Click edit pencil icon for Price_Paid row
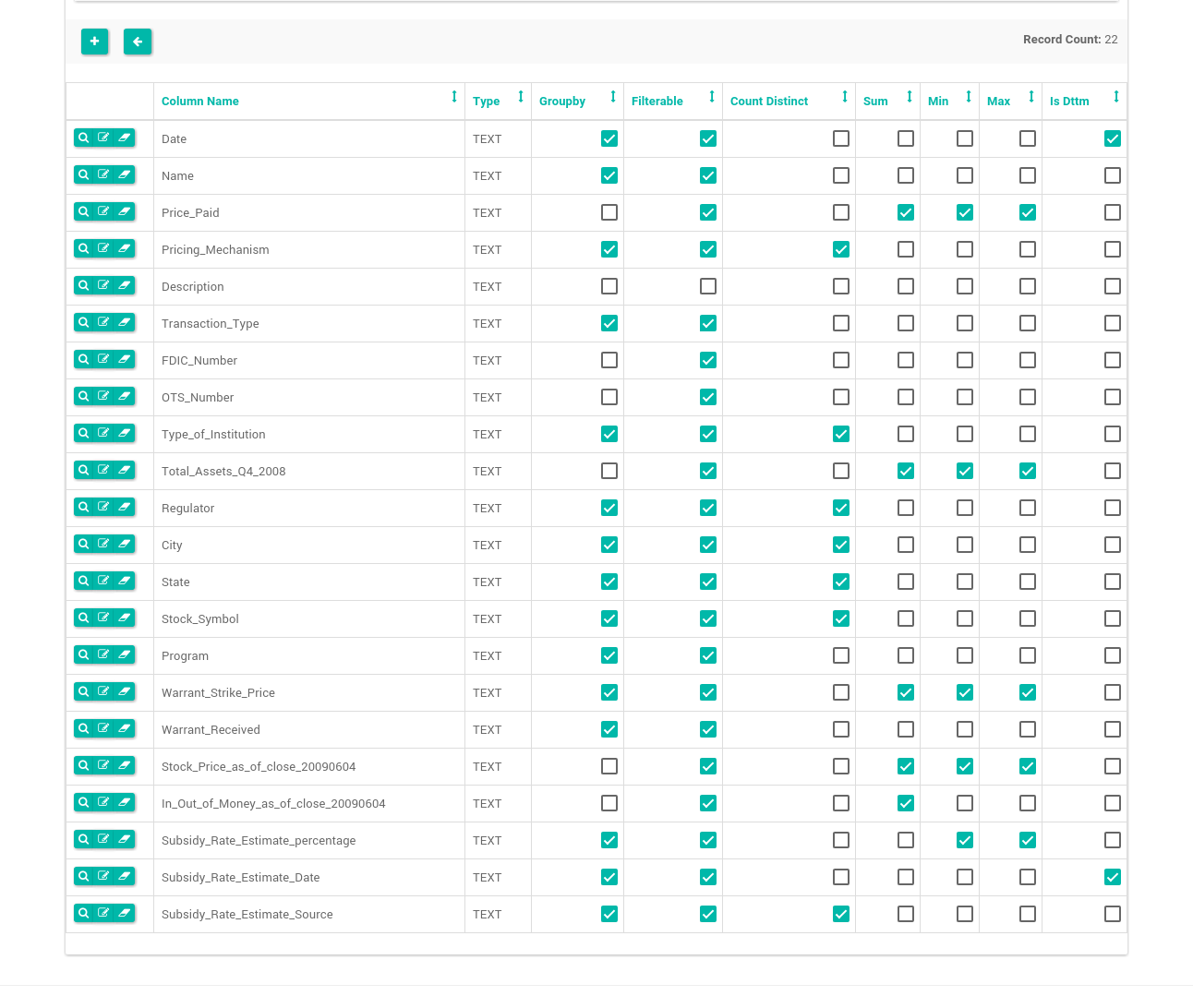The width and height of the screenshot is (1193, 1008). (103, 211)
